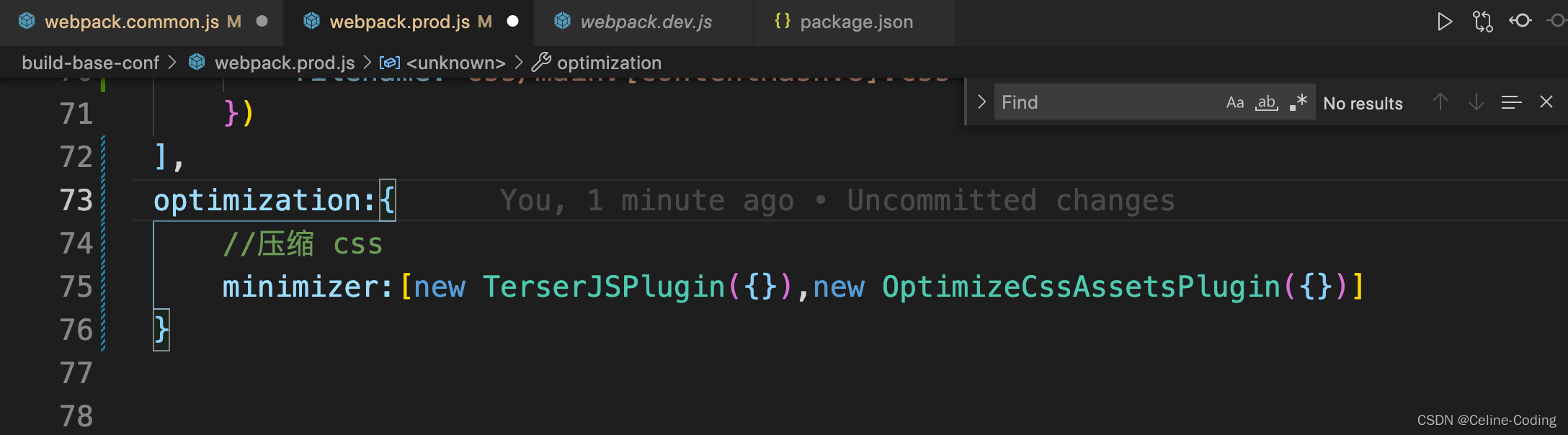
Task: Open the compare changes icon
Action: pyautogui.click(x=1482, y=22)
